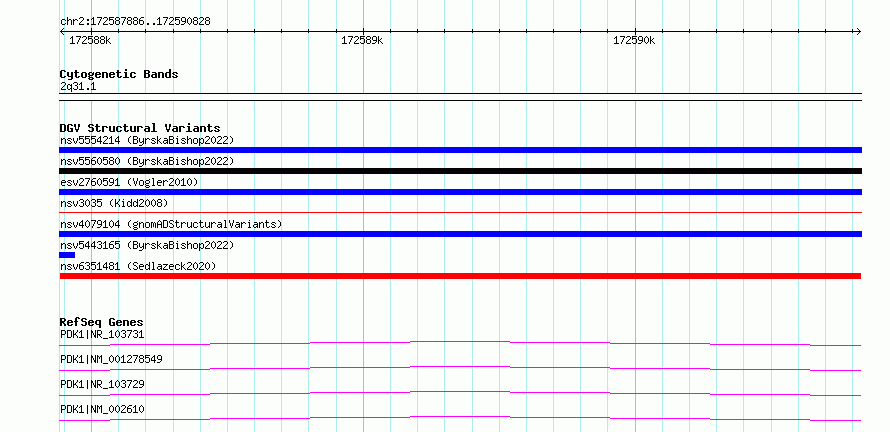Select the PDK1|NR_103731 transcript label
Viewport: 890px width, 432px height.
point(102,335)
